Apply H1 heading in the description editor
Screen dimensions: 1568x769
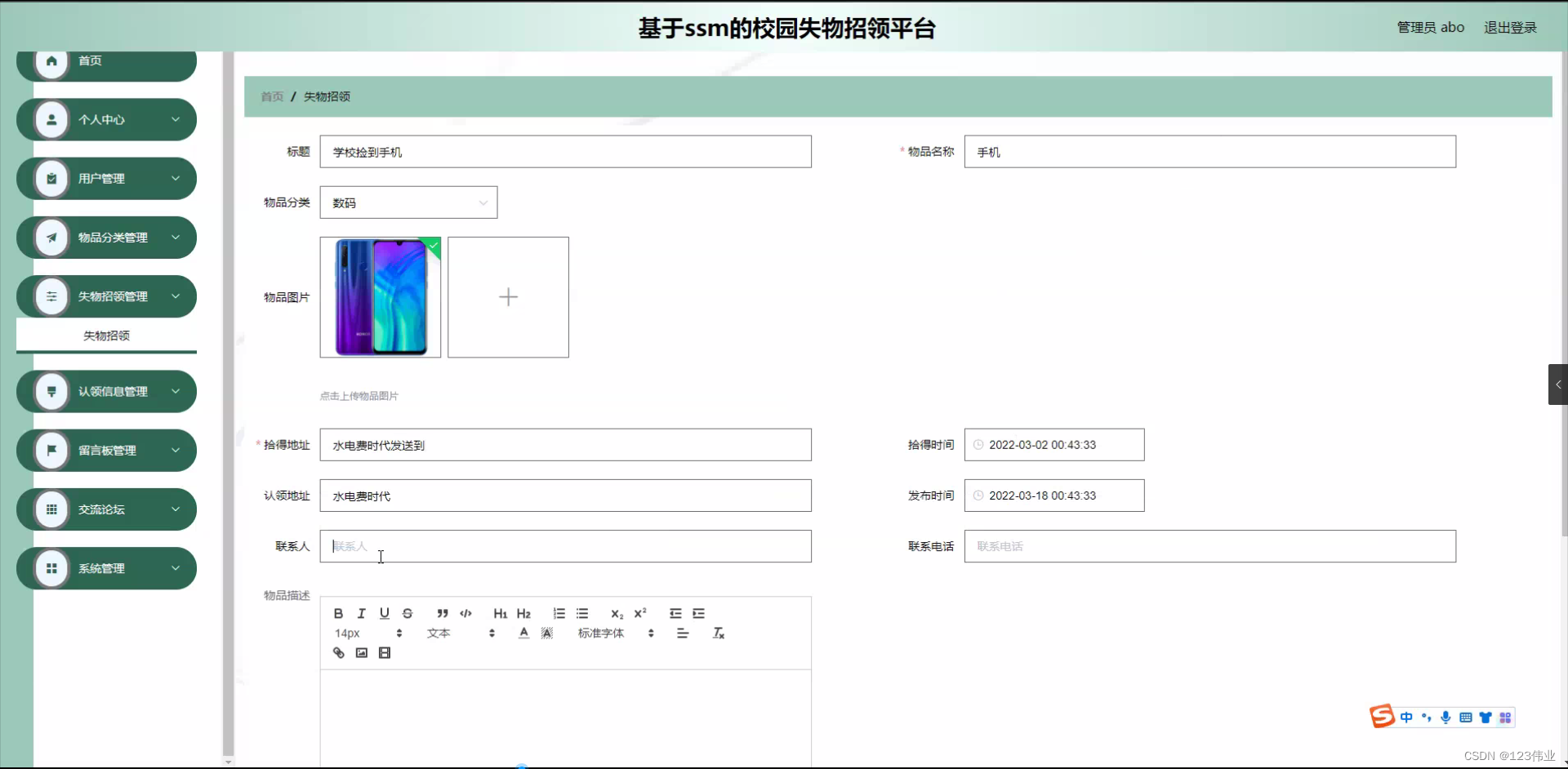(x=500, y=613)
